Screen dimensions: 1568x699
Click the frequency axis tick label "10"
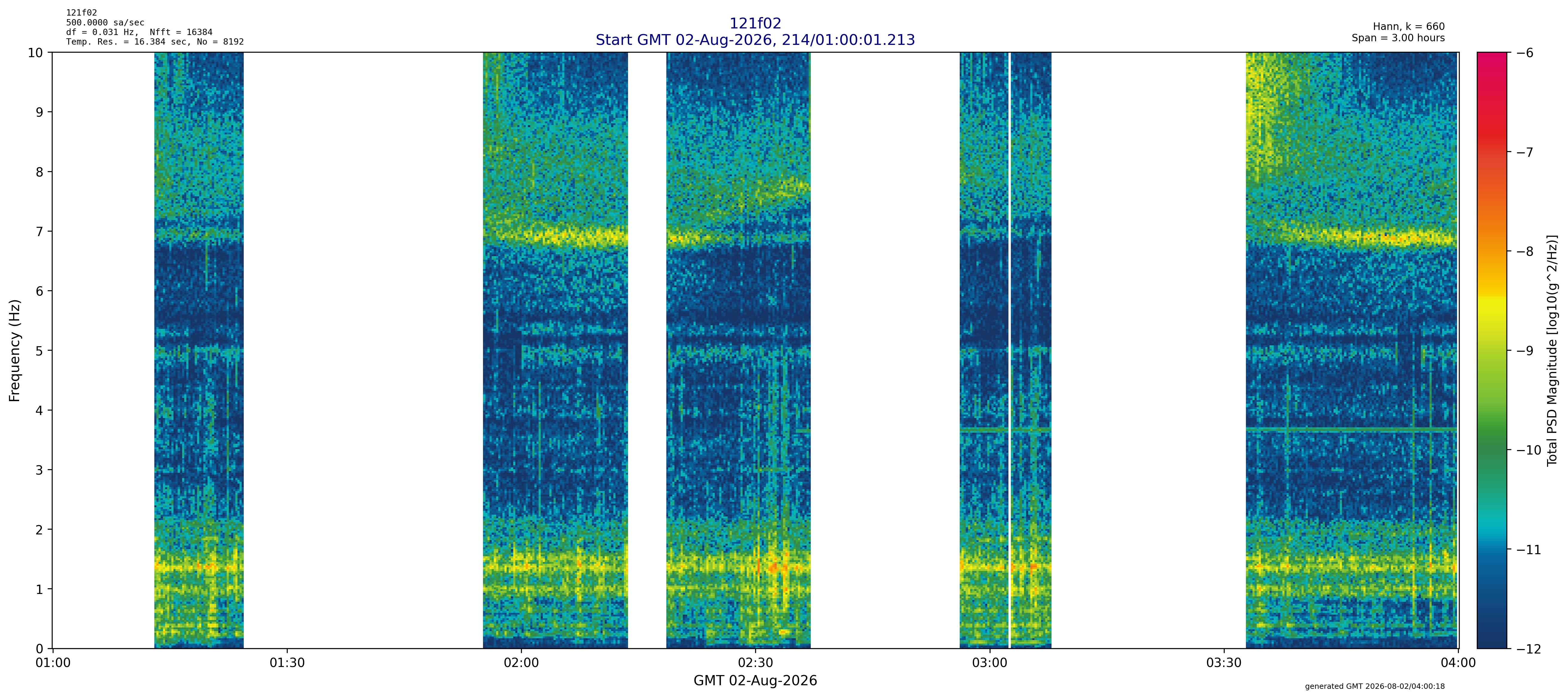pyautogui.click(x=35, y=53)
